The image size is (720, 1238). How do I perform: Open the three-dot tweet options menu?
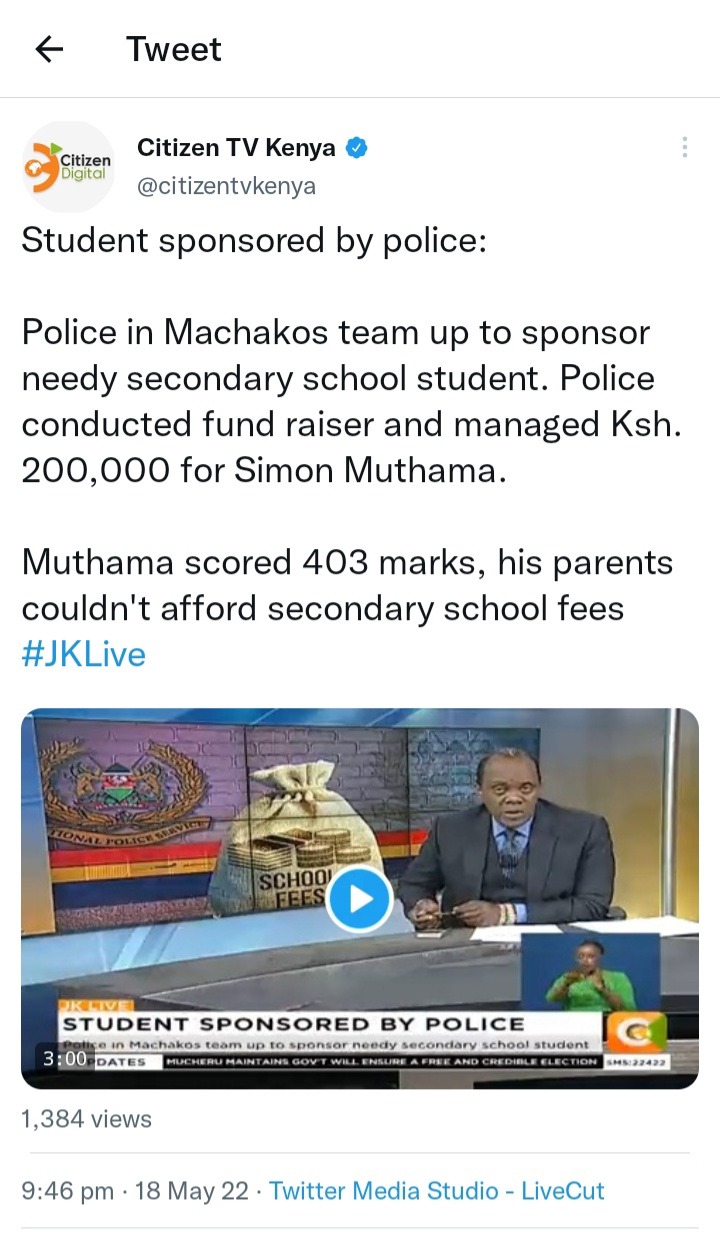(x=685, y=147)
